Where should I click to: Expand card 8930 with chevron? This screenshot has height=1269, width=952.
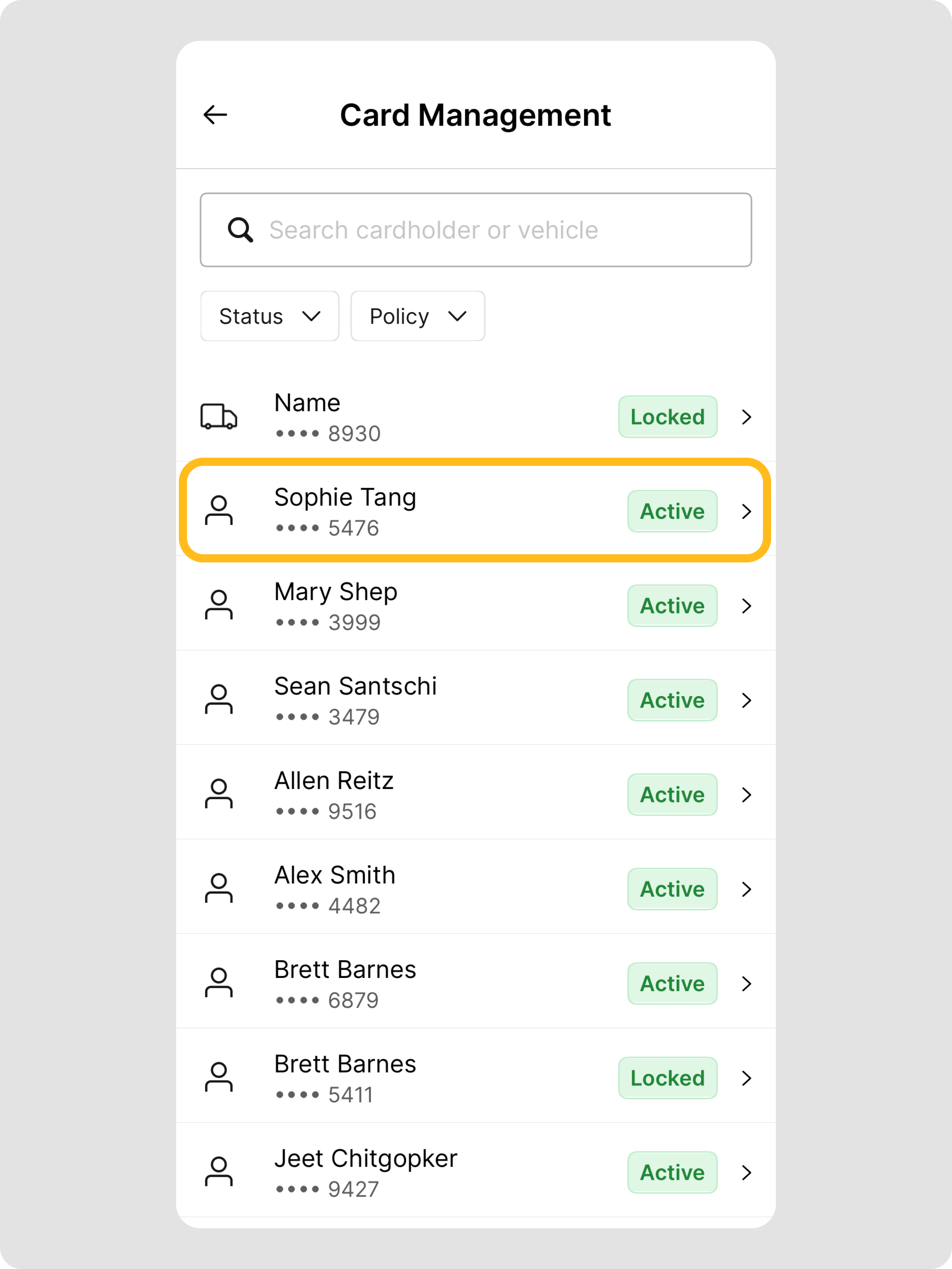coord(746,417)
